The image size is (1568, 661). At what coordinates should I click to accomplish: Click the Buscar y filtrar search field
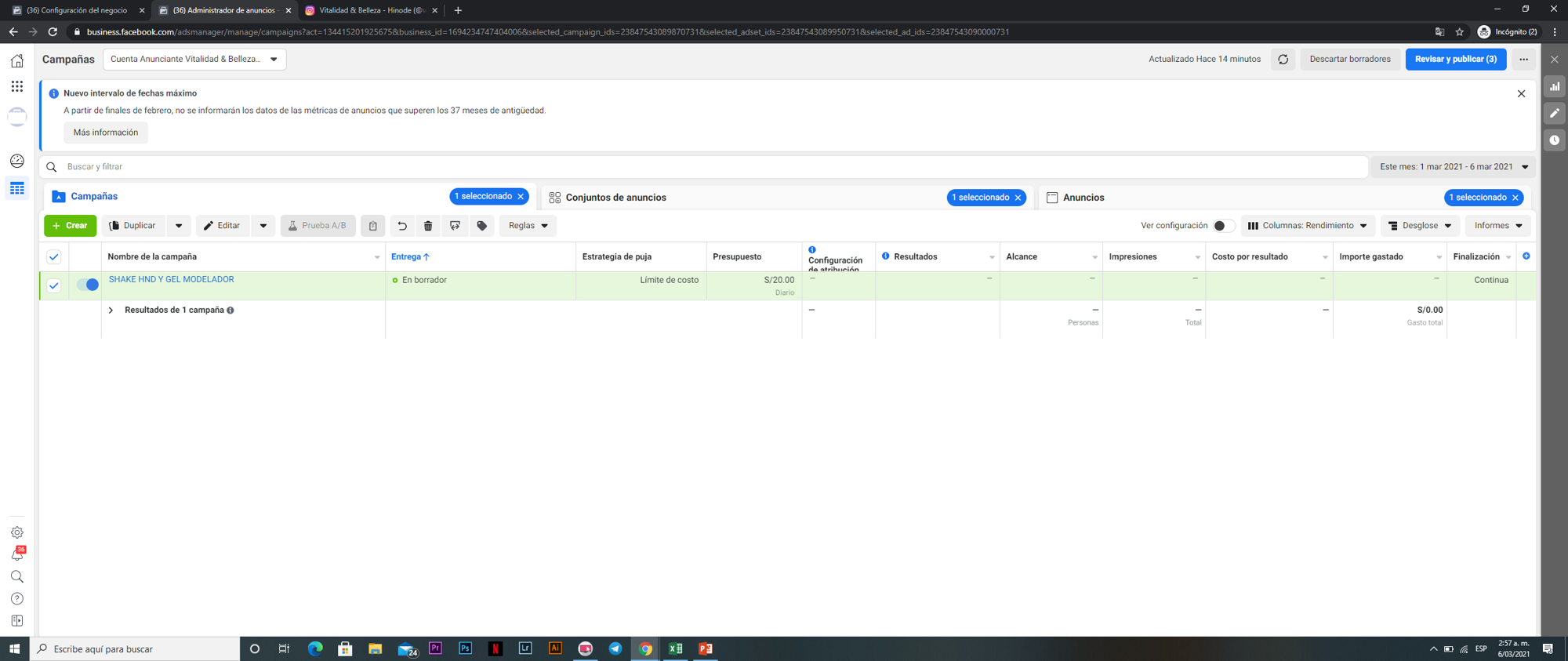(x=706, y=167)
